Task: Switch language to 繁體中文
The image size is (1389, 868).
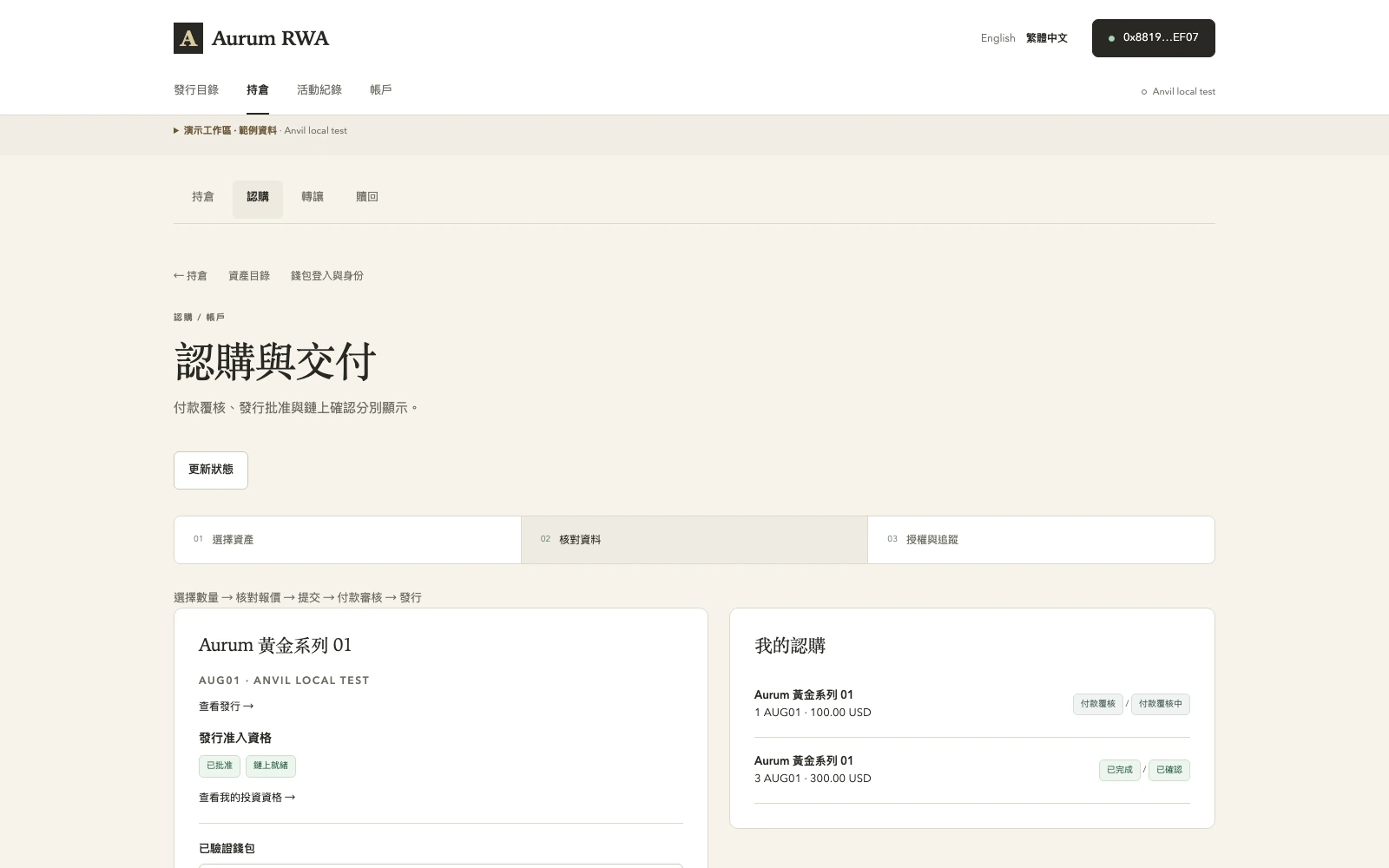Action: tap(1046, 38)
